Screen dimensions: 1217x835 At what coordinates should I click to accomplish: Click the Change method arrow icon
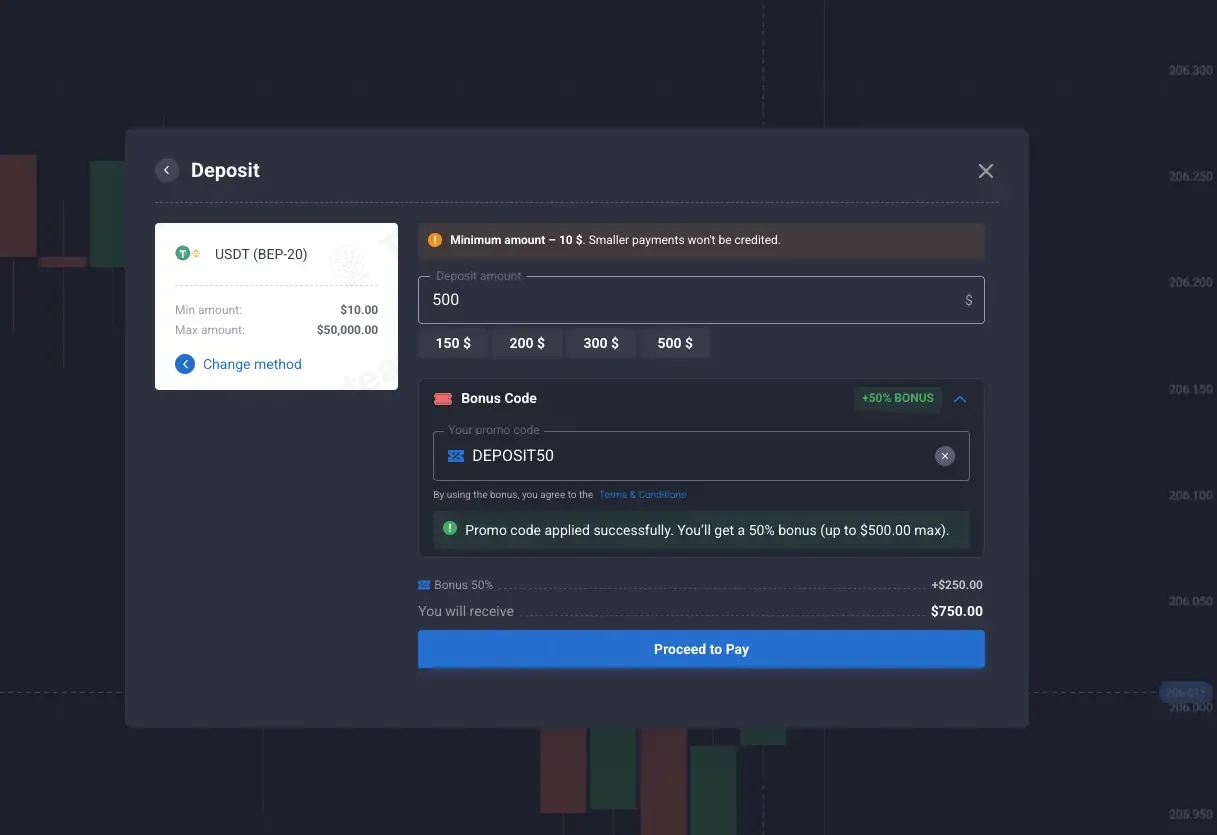tap(185, 364)
